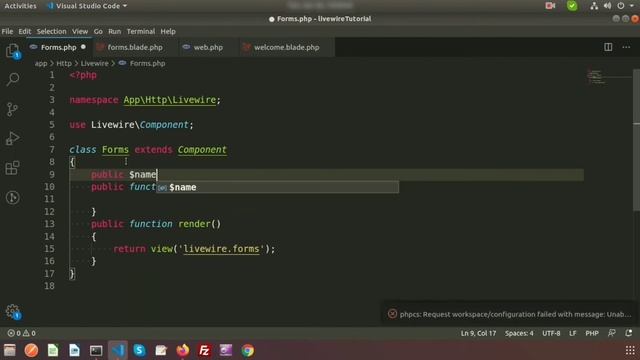Open the power tray icon
Image resolution: width=640 pixels, height=360 pixels.
[x=620, y=6]
